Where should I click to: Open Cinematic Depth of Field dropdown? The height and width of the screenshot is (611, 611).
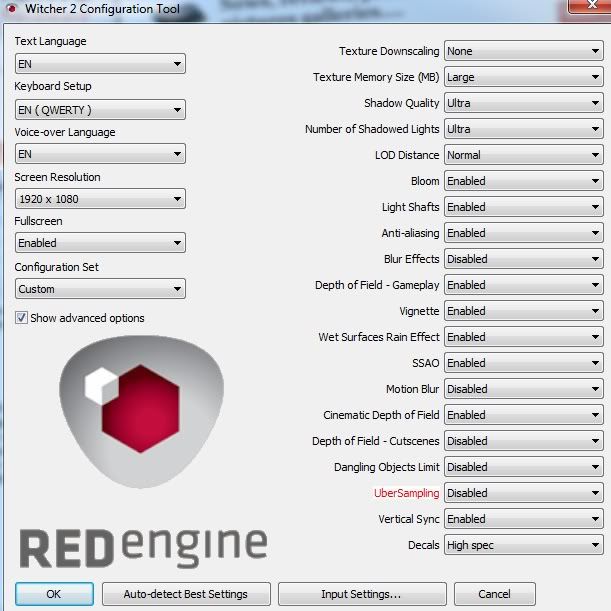coord(524,415)
